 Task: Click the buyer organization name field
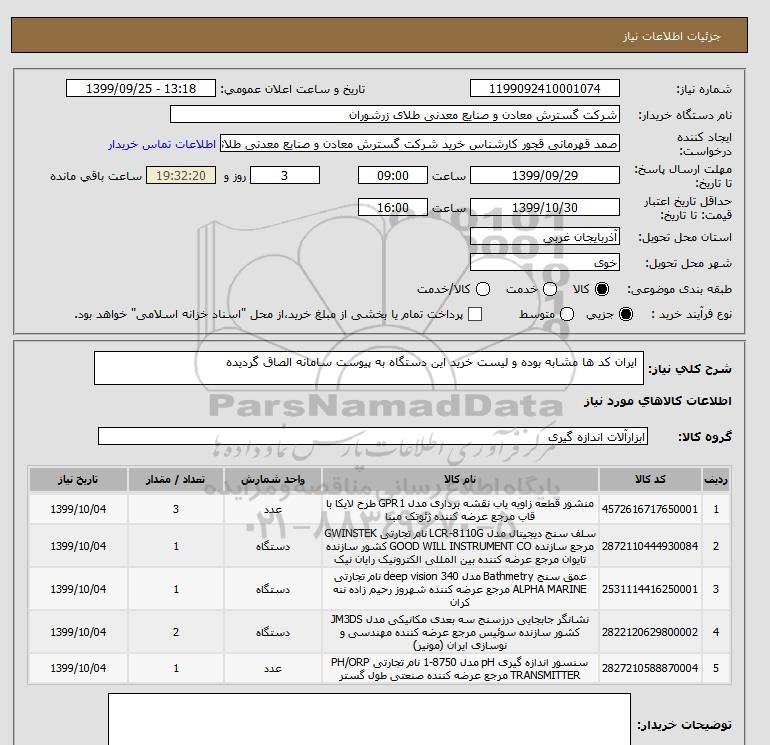(395, 114)
